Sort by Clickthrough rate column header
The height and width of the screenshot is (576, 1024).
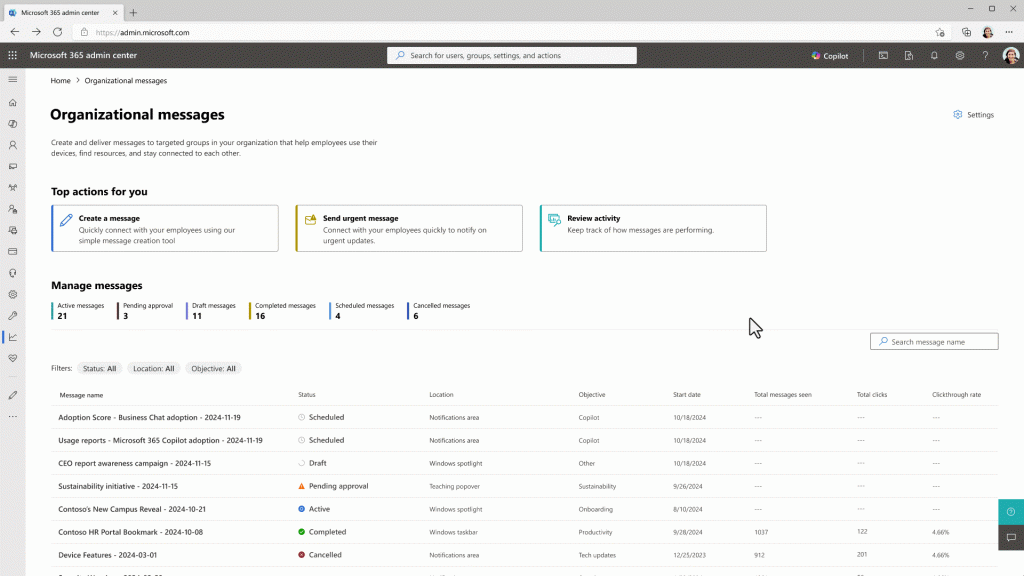956,395
